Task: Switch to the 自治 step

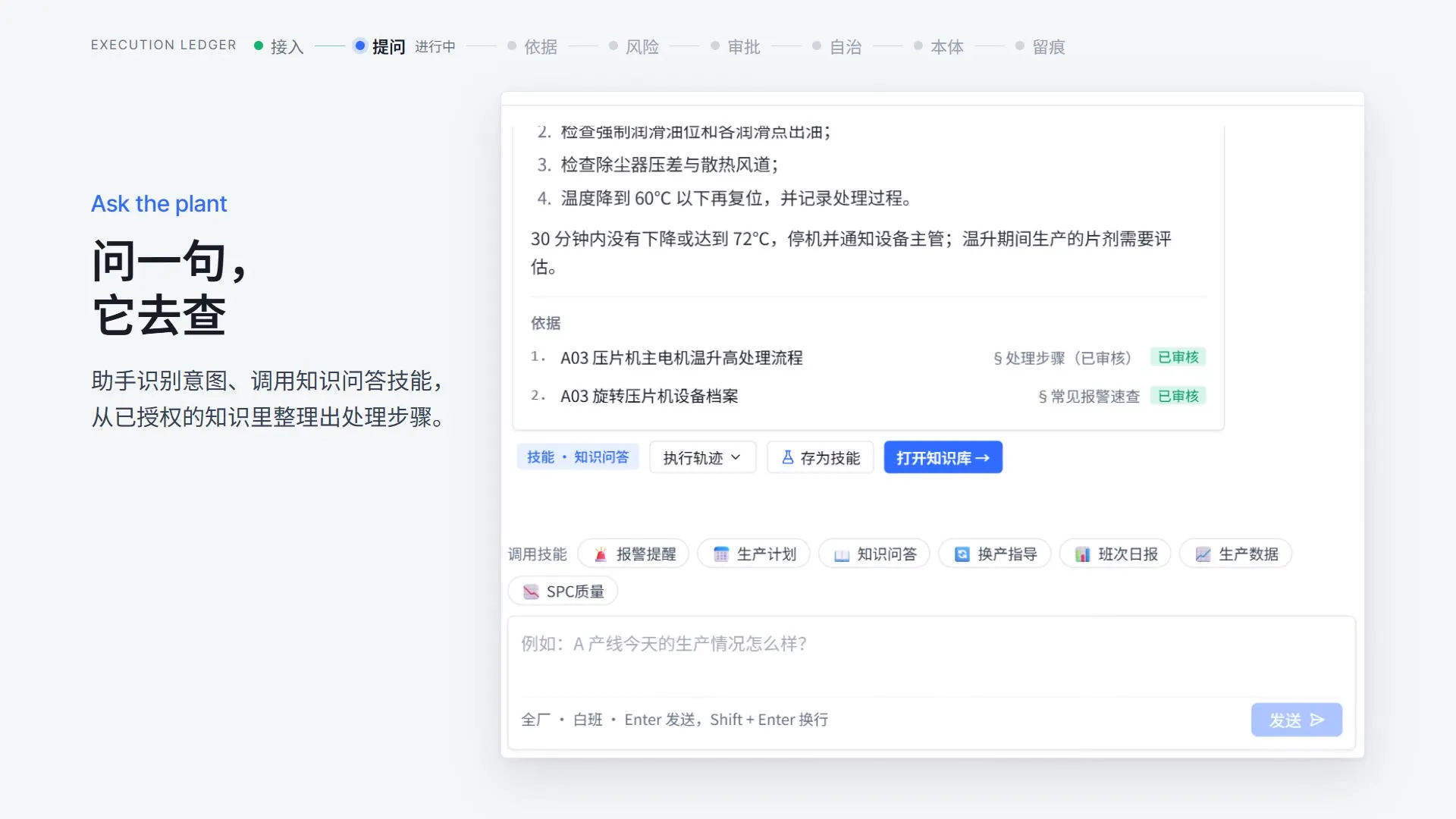Action: click(838, 46)
